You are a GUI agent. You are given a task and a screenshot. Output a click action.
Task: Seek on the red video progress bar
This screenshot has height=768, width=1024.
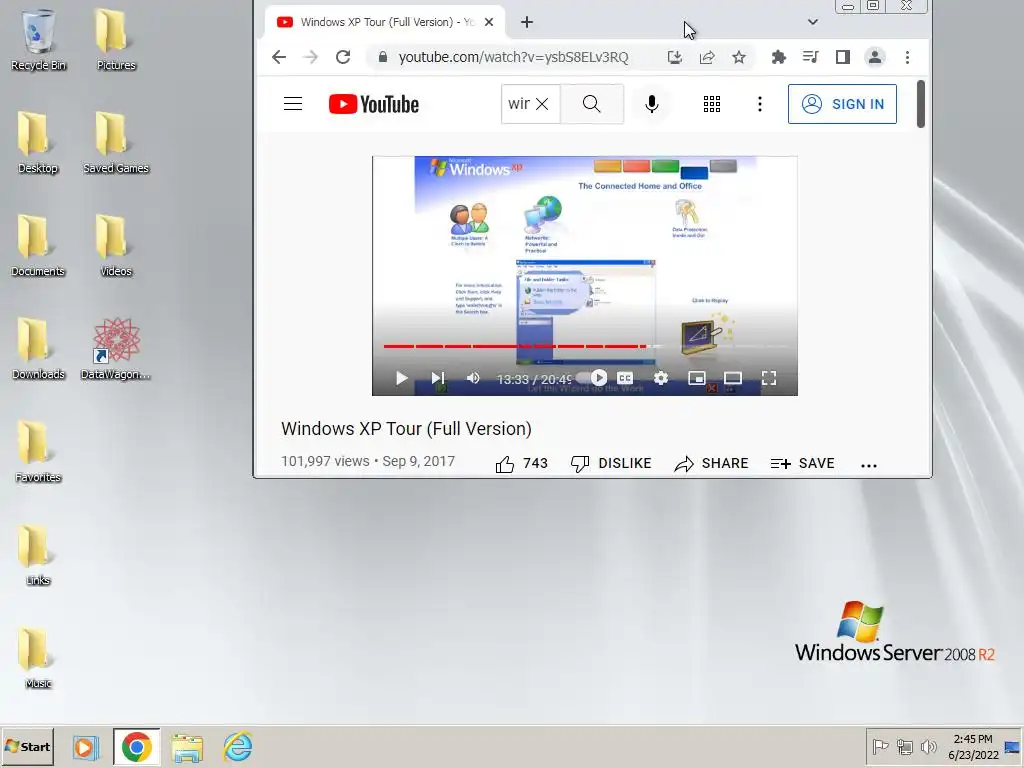pyautogui.click(x=585, y=346)
